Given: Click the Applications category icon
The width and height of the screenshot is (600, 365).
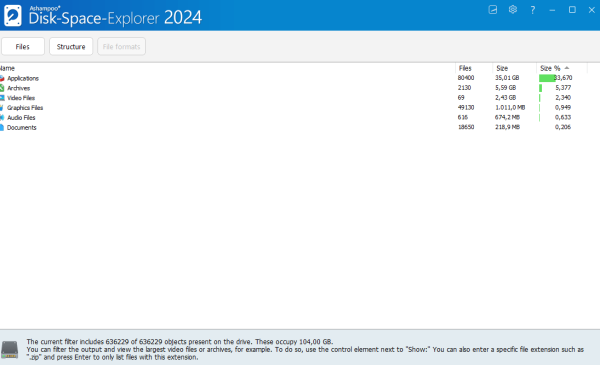Looking at the screenshot, I should click(x=2, y=78).
